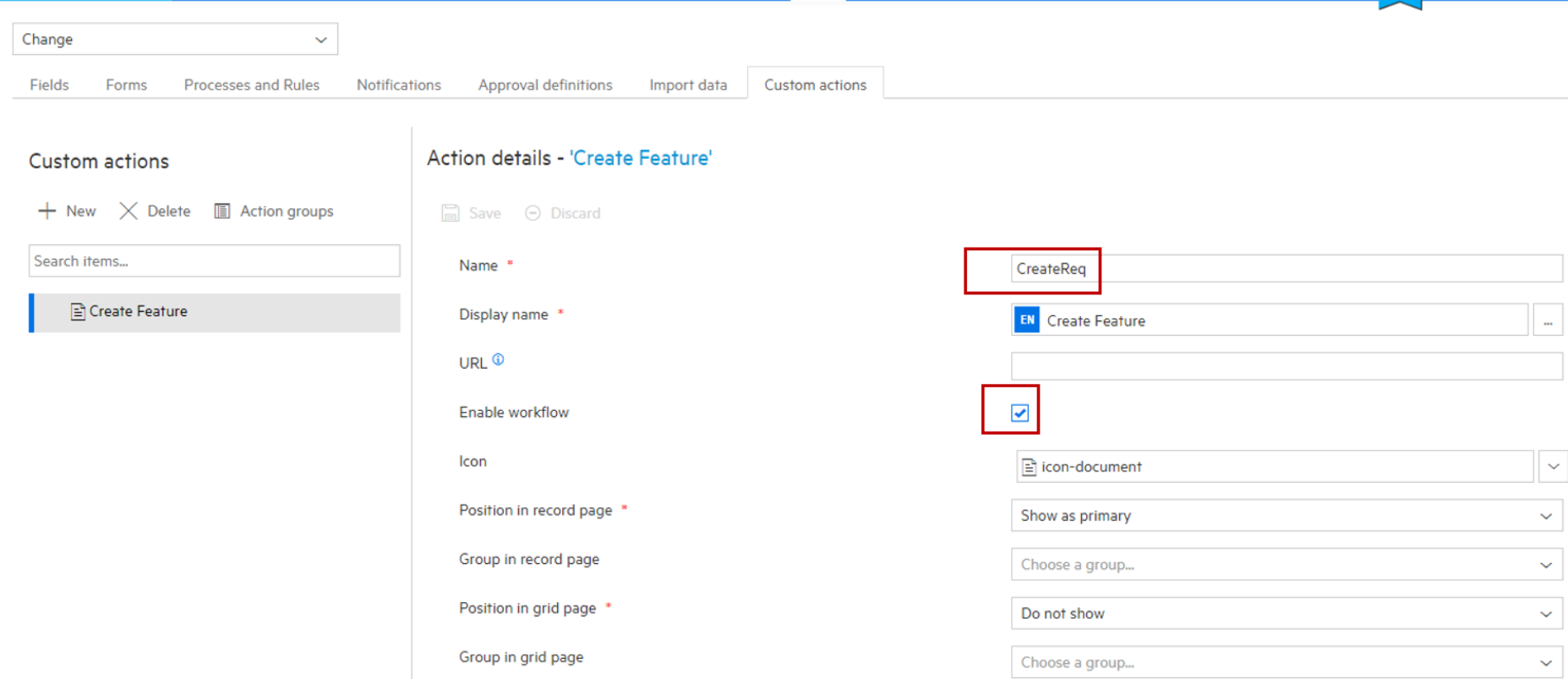Click the URL info icon
The width and height of the screenshot is (1568, 679).
pos(498,359)
